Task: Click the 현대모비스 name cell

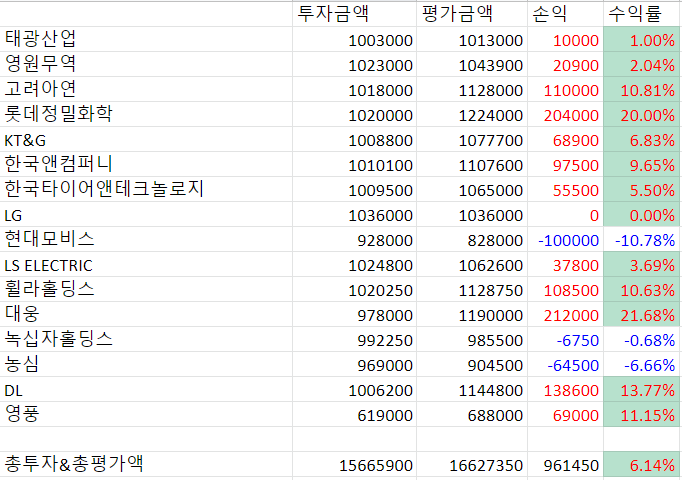Action: coord(146,239)
